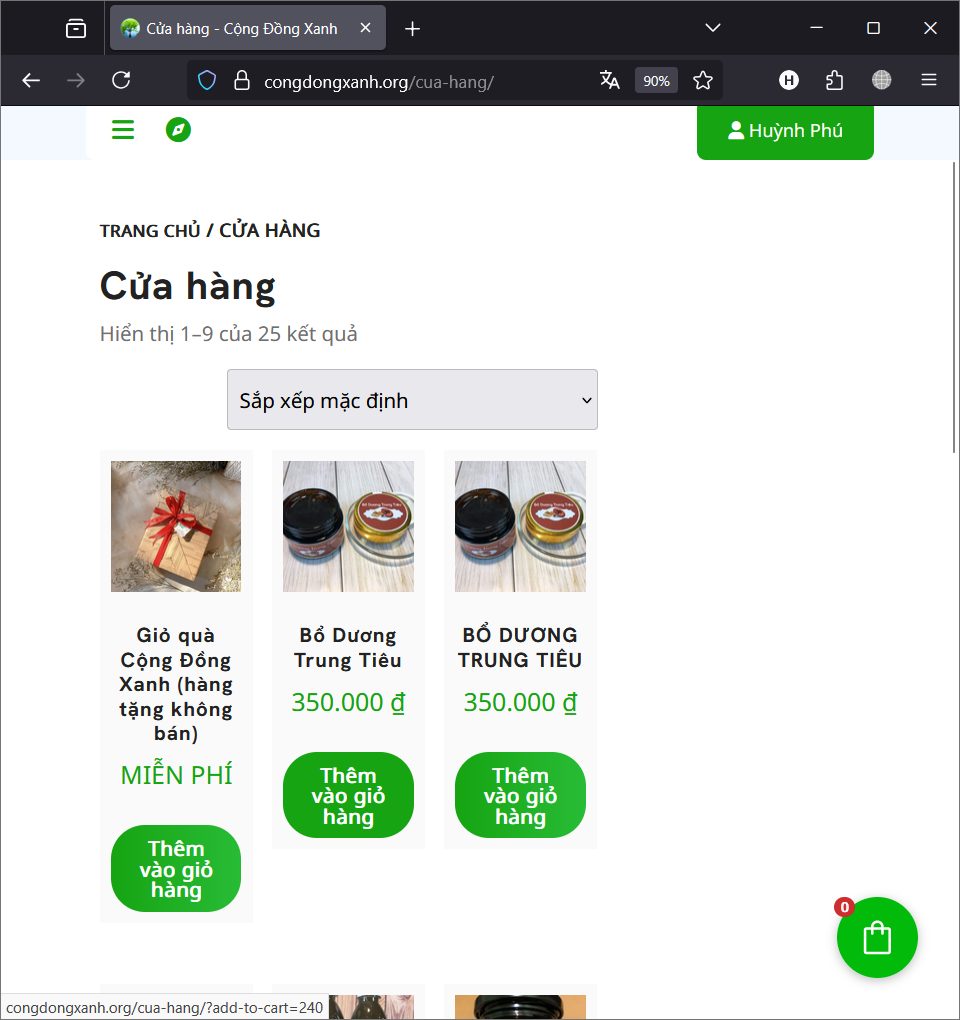Screen dimensions: 960x1020
Task: Click the green compass explore icon
Action: (178, 129)
